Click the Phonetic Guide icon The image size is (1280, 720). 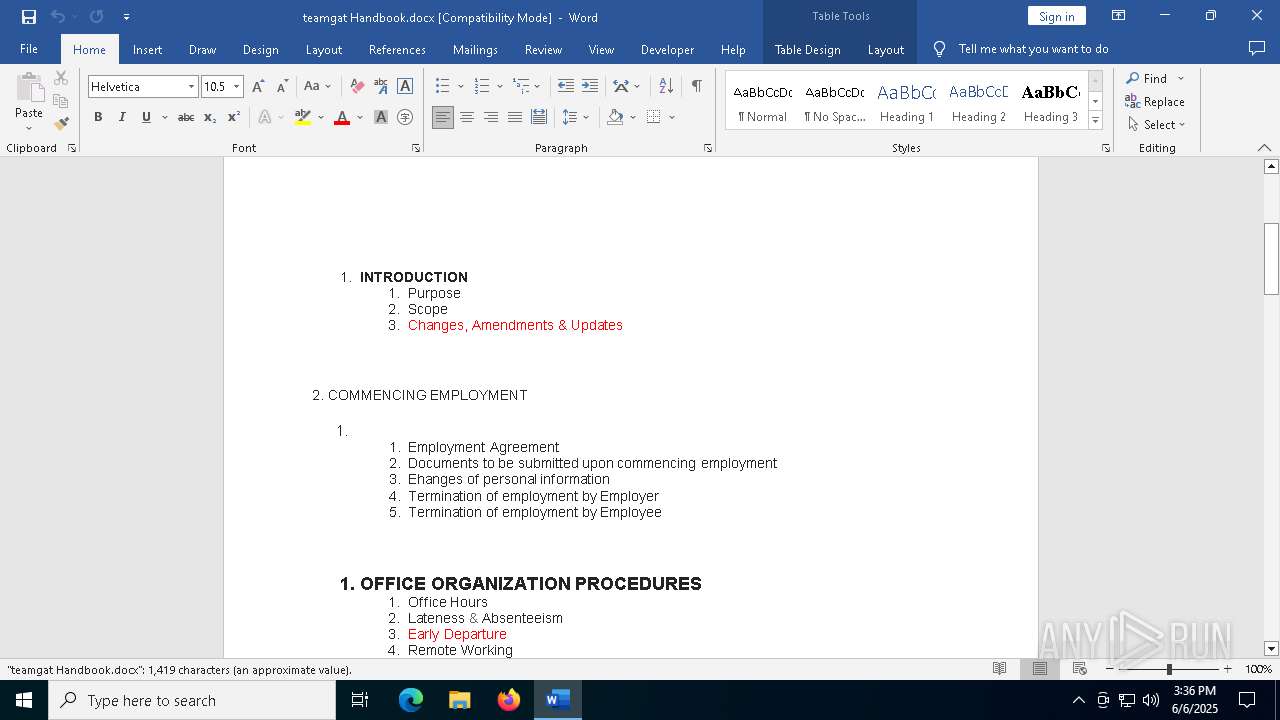(x=381, y=86)
